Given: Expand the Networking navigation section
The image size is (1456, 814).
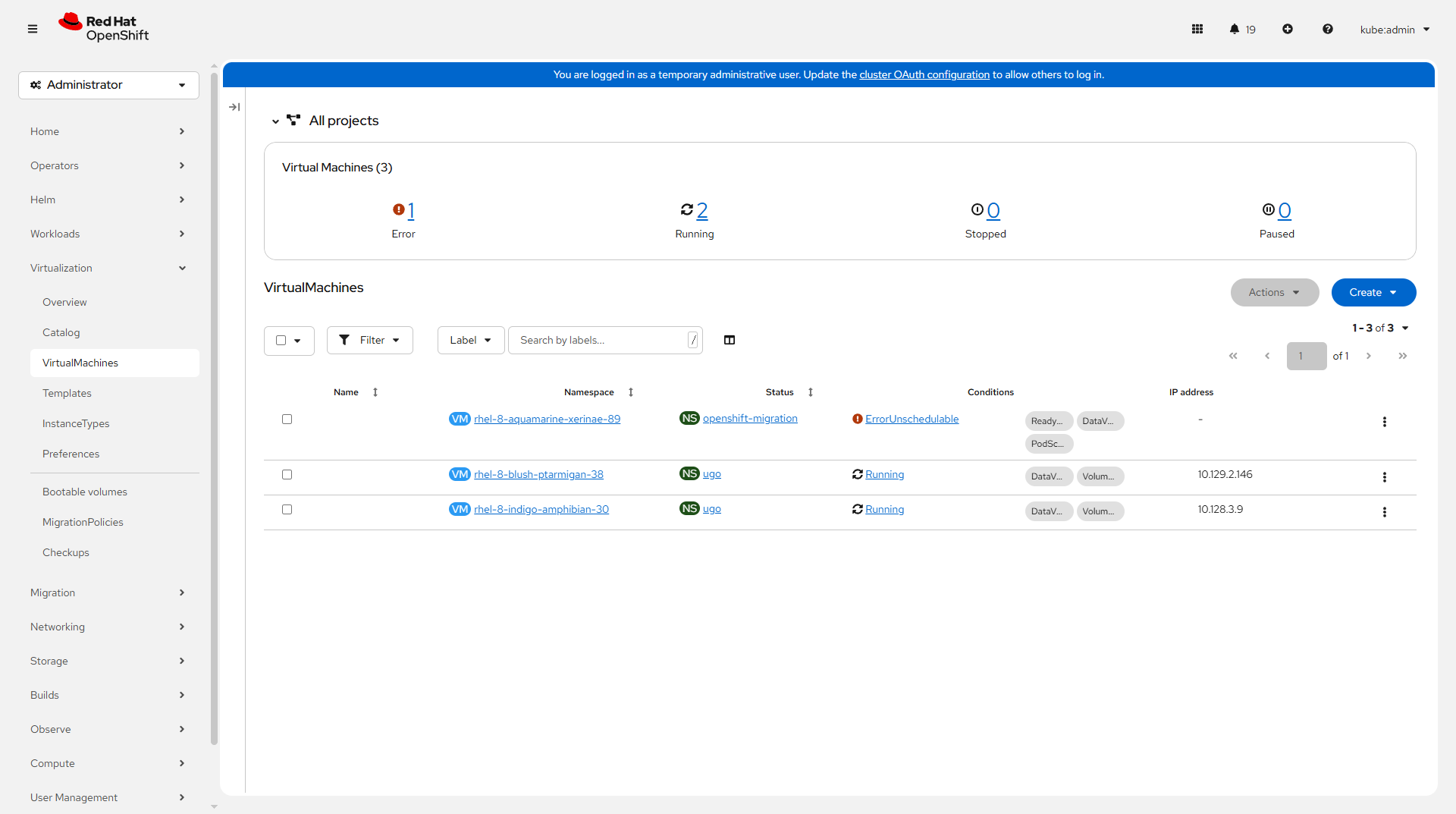Looking at the screenshot, I should pos(108,627).
